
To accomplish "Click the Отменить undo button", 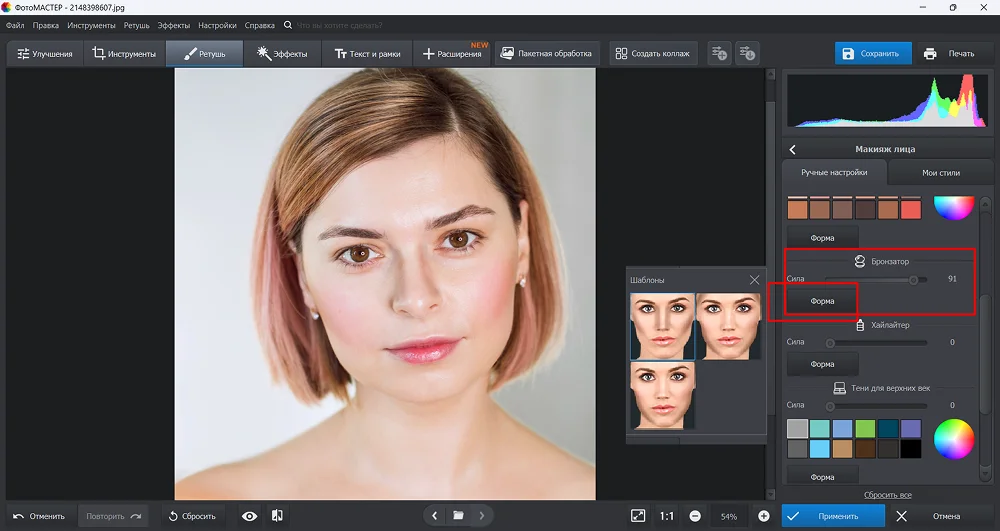I will pyautogui.click(x=40, y=516).
